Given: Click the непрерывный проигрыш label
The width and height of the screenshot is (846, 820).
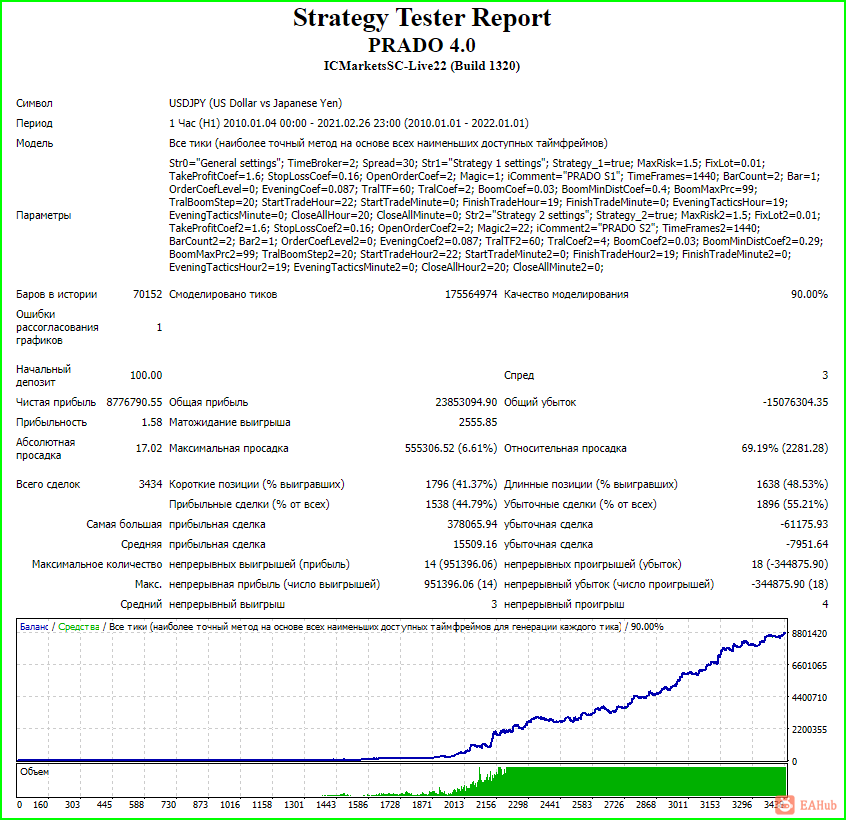Looking at the screenshot, I should pos(564,604).
